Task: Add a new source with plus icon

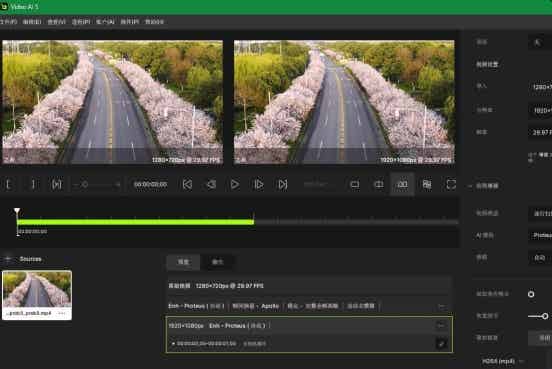Action: [8, 259]
